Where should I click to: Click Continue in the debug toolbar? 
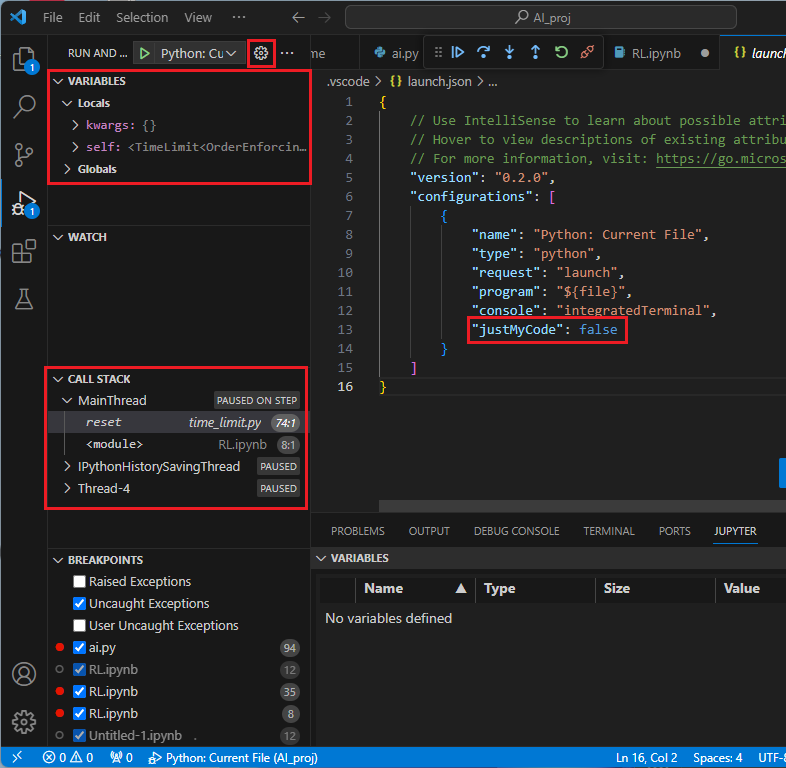click(458, 52)
